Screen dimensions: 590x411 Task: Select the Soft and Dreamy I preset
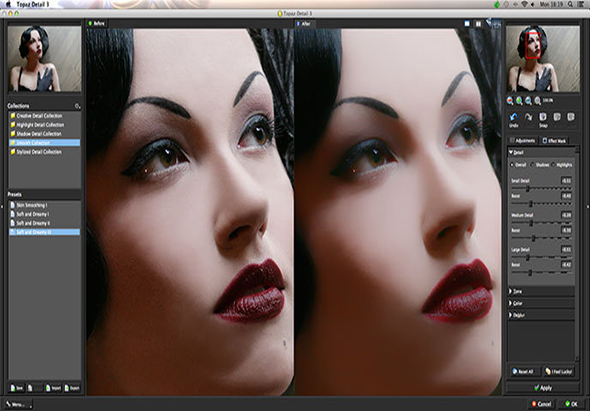point(44,214)
